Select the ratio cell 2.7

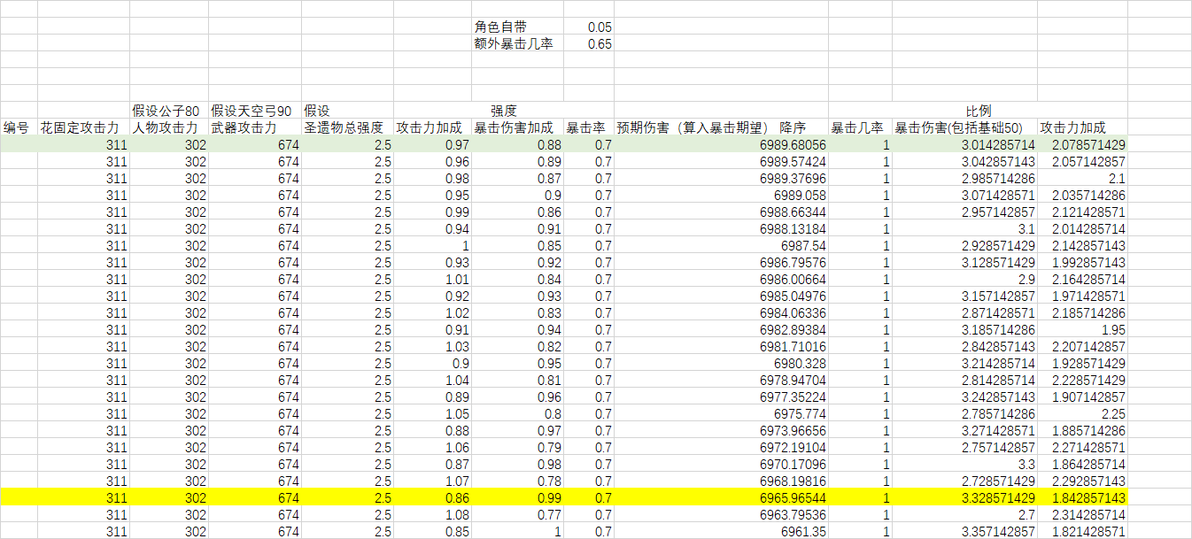[x=965, y=513]
